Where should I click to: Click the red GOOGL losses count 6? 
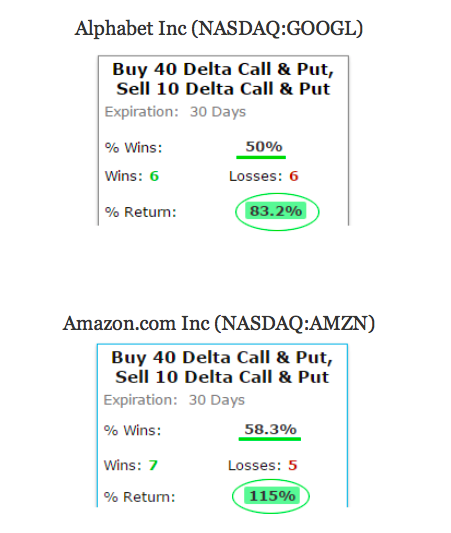(x=294, y=176)
